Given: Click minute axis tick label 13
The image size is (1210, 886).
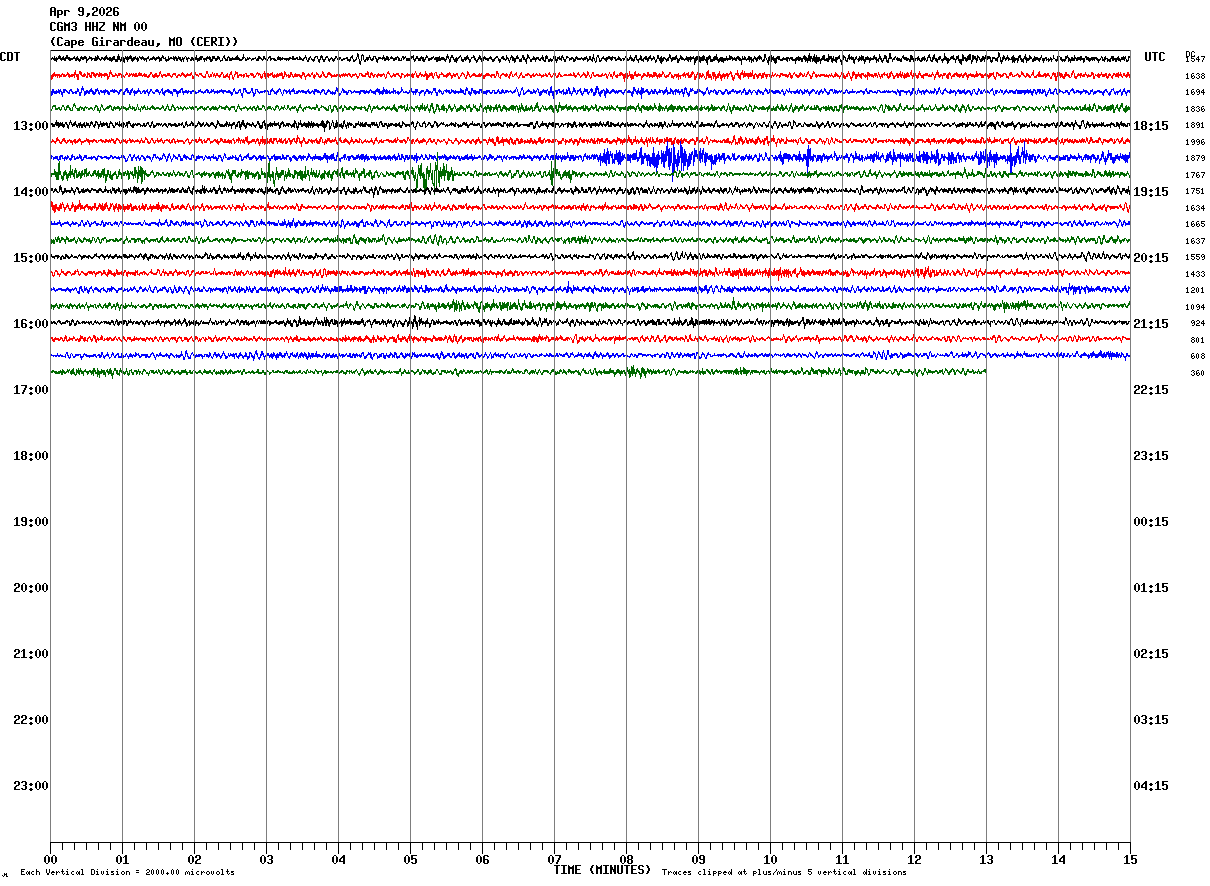Looking at the screenshot, I should click(x=986, y=860).
